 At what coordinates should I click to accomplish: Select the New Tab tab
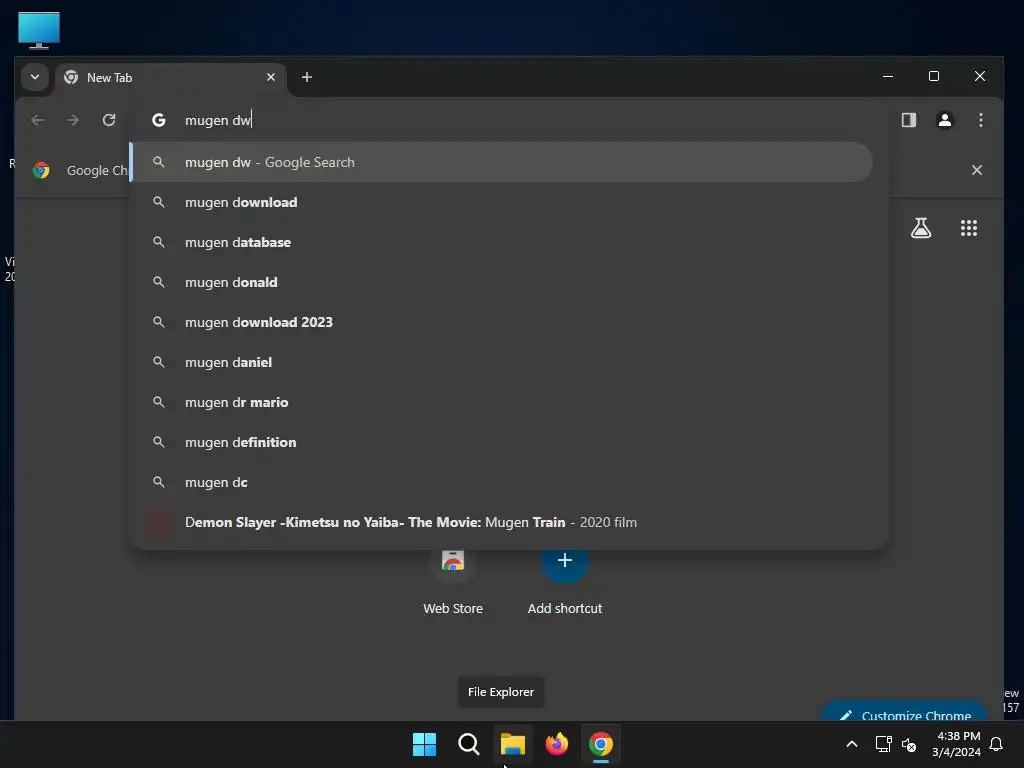click(170, 78)
